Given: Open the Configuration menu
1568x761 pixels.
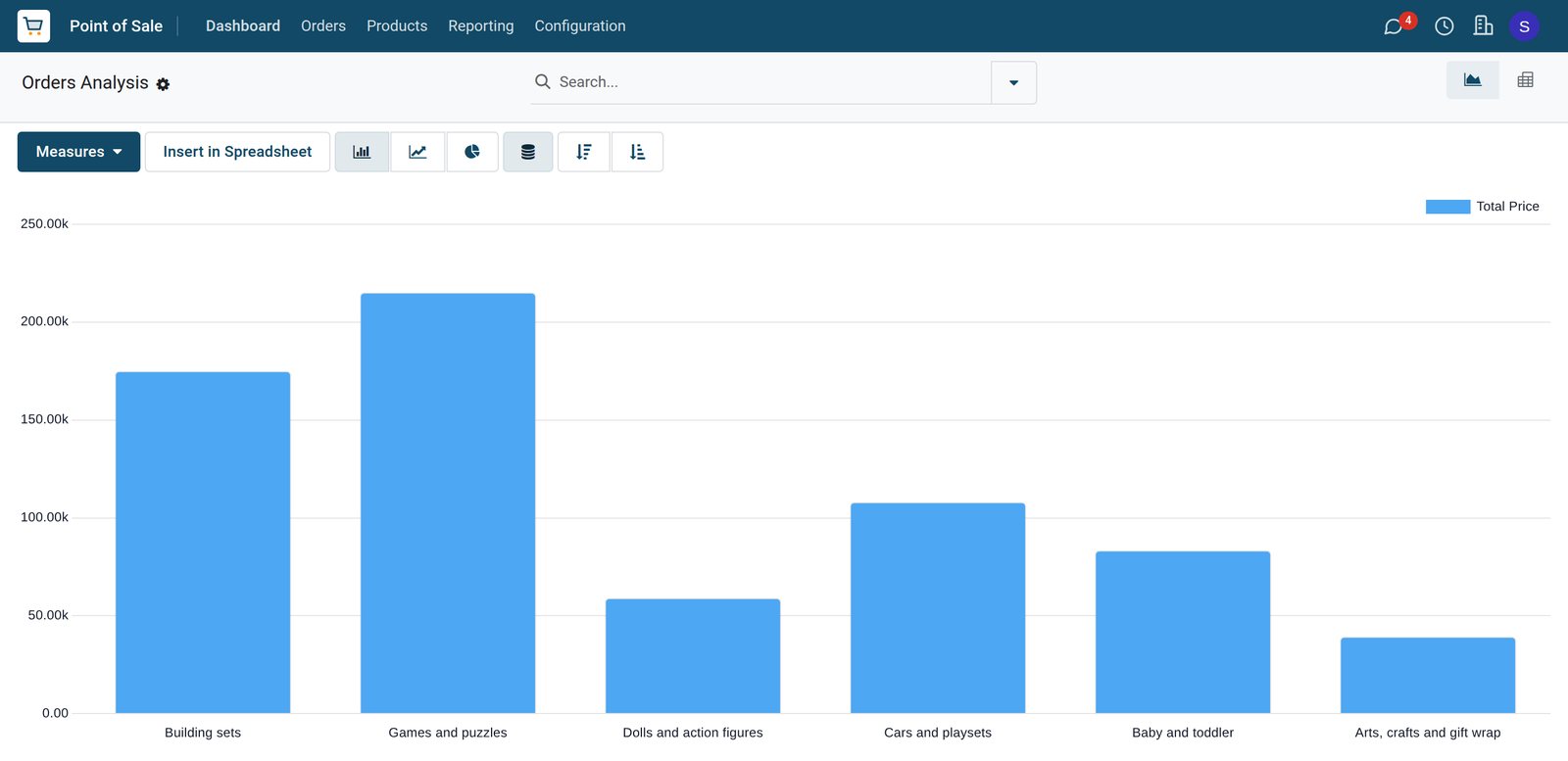Looking at the screenshot, I should (x=580, y=25).
